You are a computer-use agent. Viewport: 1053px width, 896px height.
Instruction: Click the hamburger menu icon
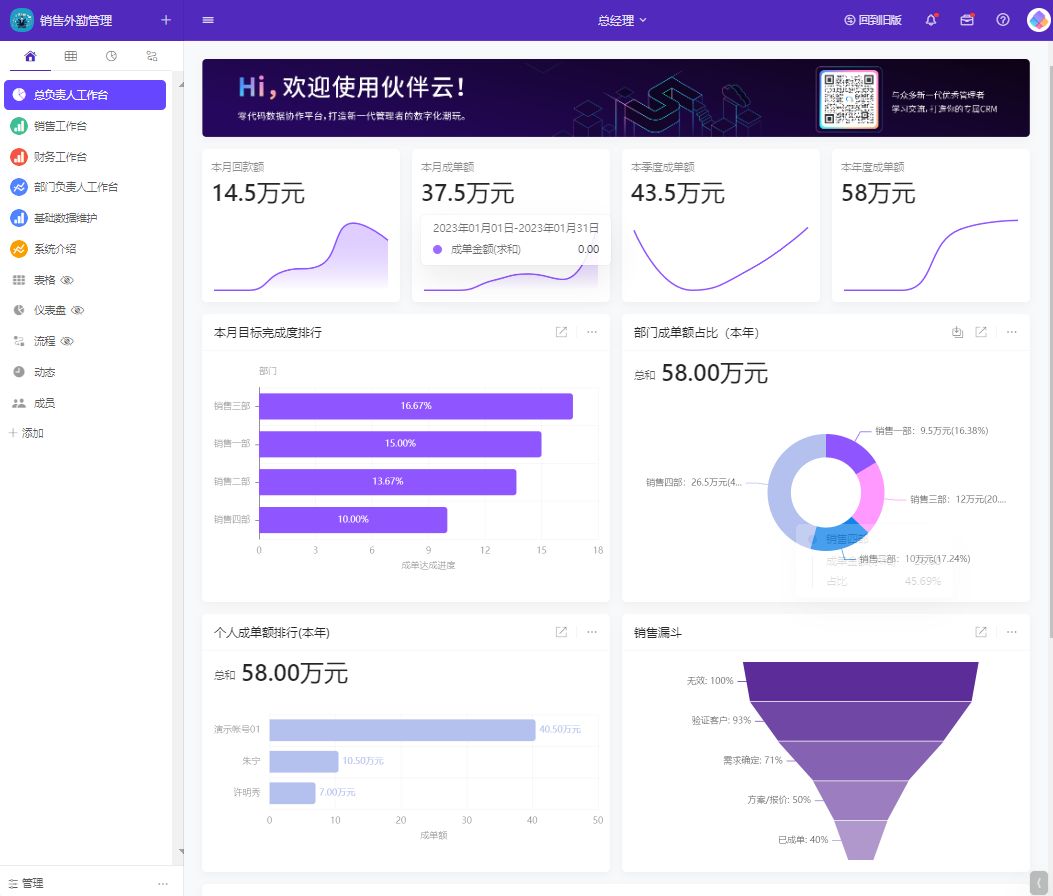coord(208,20)
